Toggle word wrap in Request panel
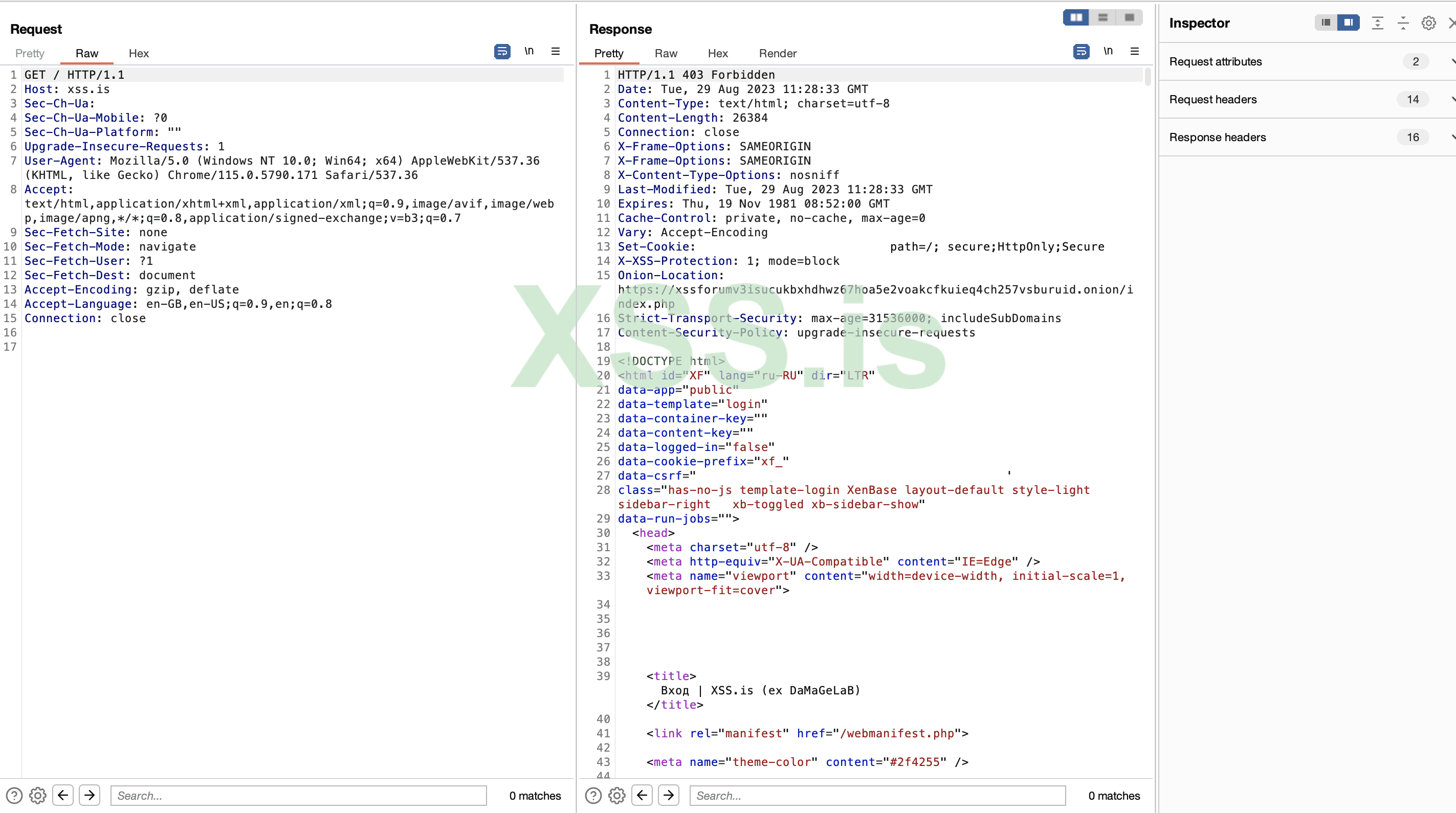 501,52
